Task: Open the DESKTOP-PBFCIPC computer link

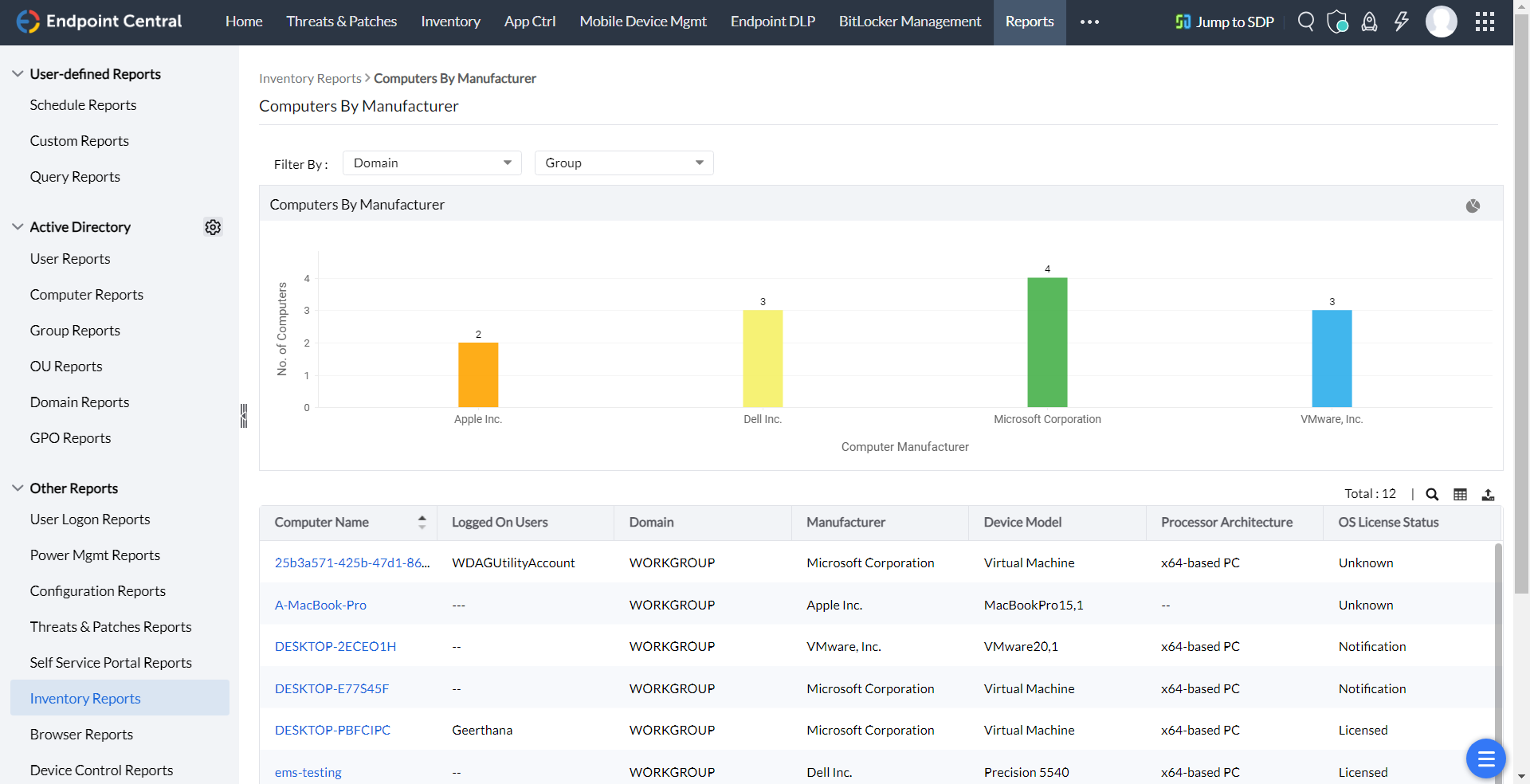Action: click(x=332, y=729)
